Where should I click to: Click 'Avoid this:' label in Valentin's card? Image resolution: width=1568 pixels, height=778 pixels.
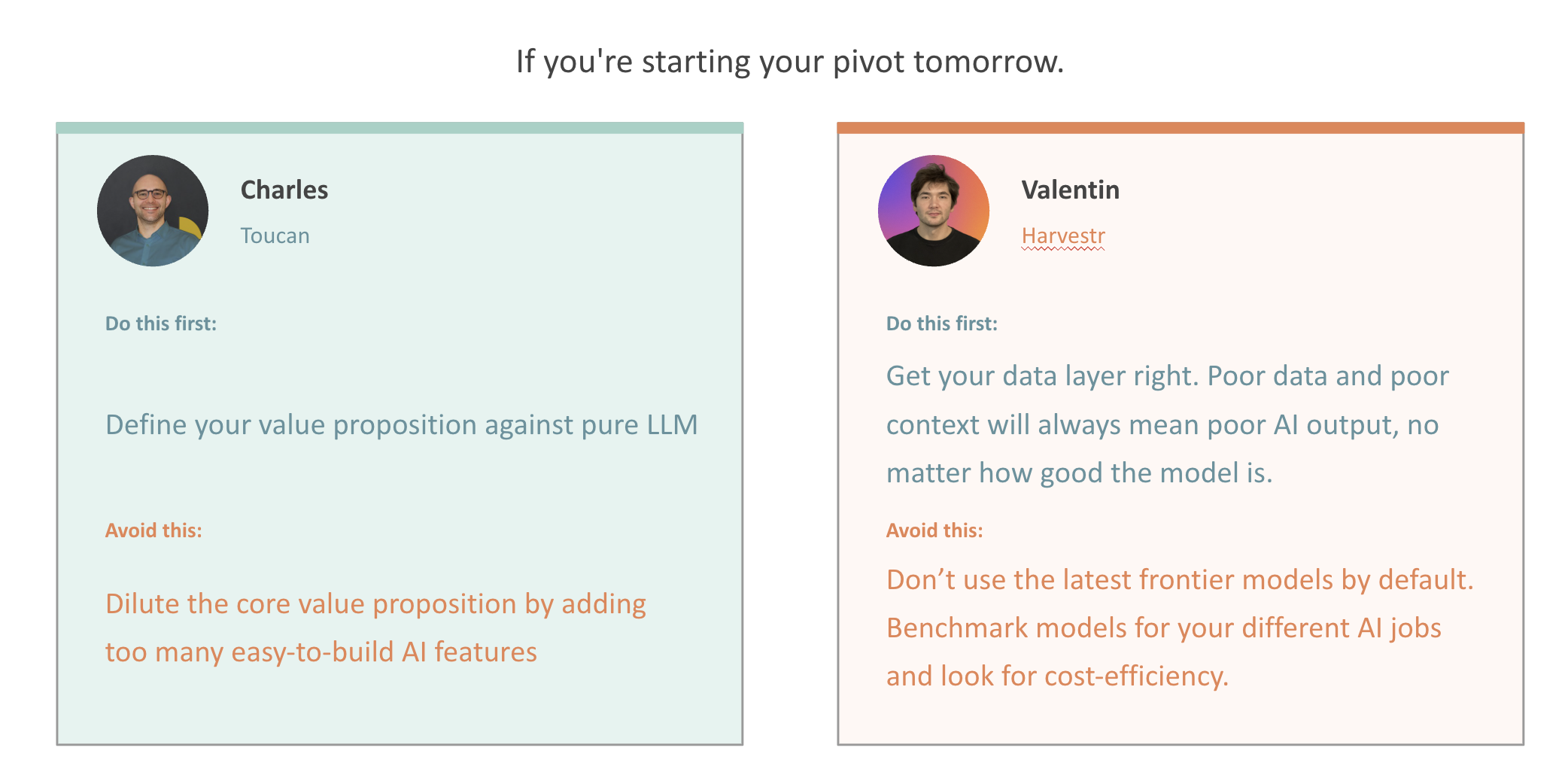(934, 530)
